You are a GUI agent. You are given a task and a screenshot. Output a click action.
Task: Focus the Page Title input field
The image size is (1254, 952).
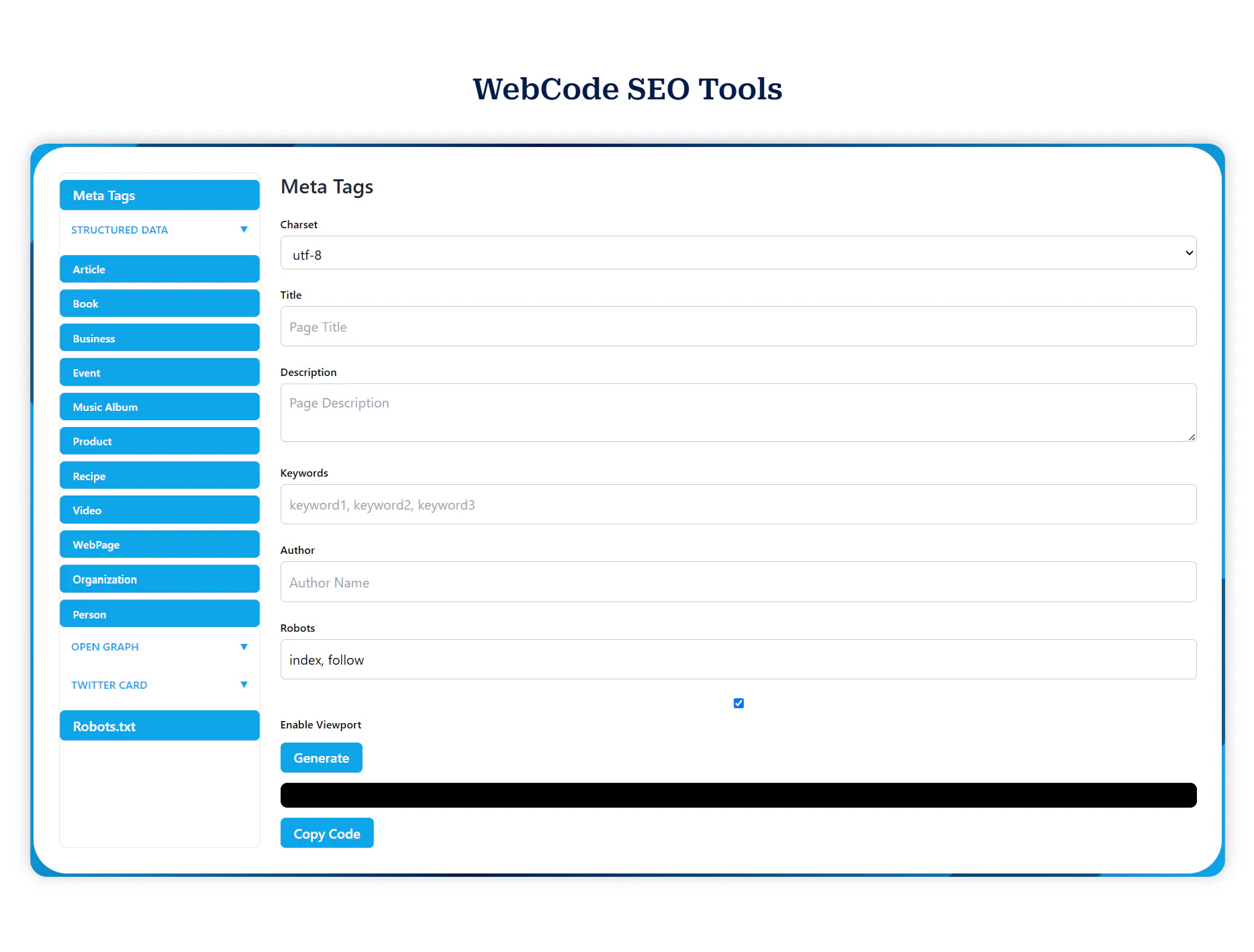click(738, 327)
